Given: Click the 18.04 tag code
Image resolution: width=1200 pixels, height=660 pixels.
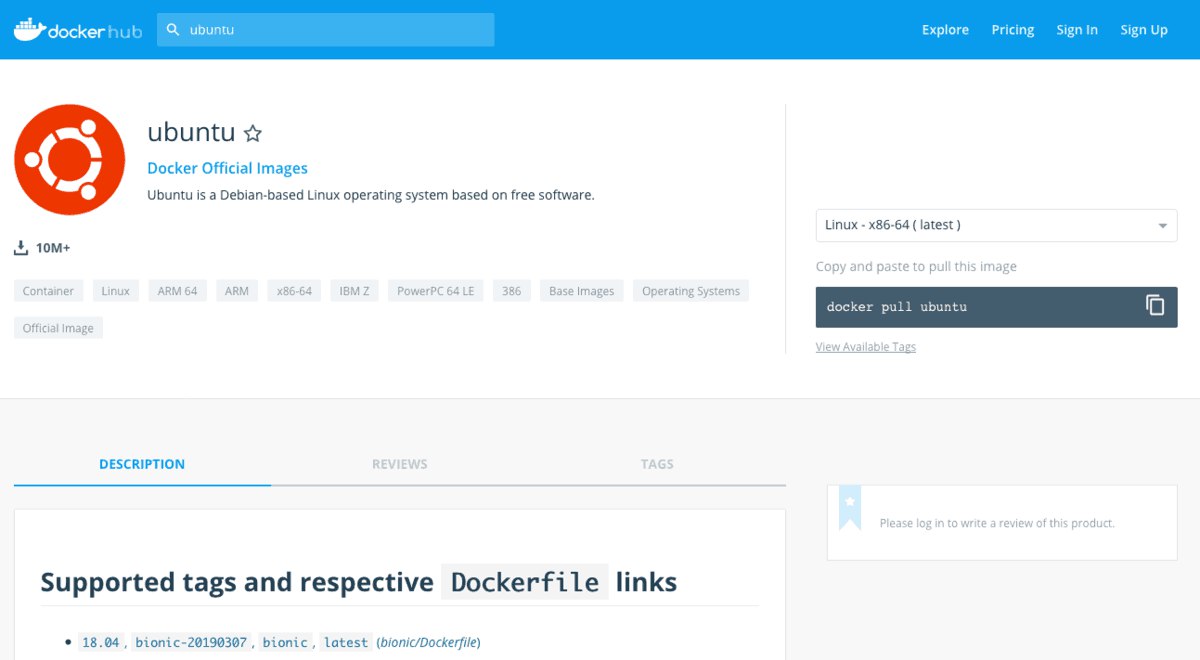Looking at the screenshot, I should click(101, 642).
